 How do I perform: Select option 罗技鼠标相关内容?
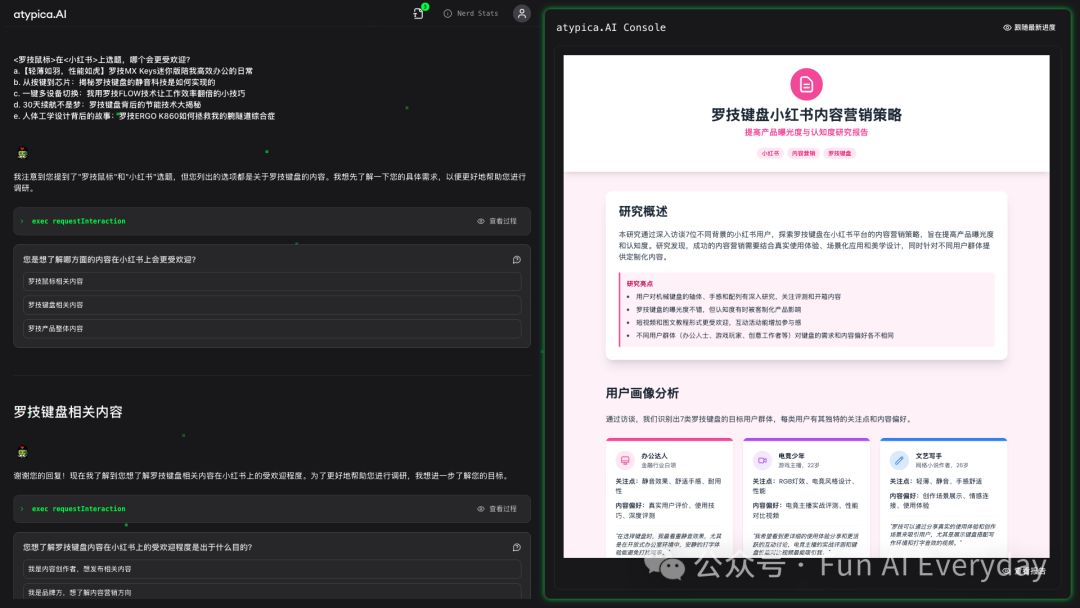point(272,281)
